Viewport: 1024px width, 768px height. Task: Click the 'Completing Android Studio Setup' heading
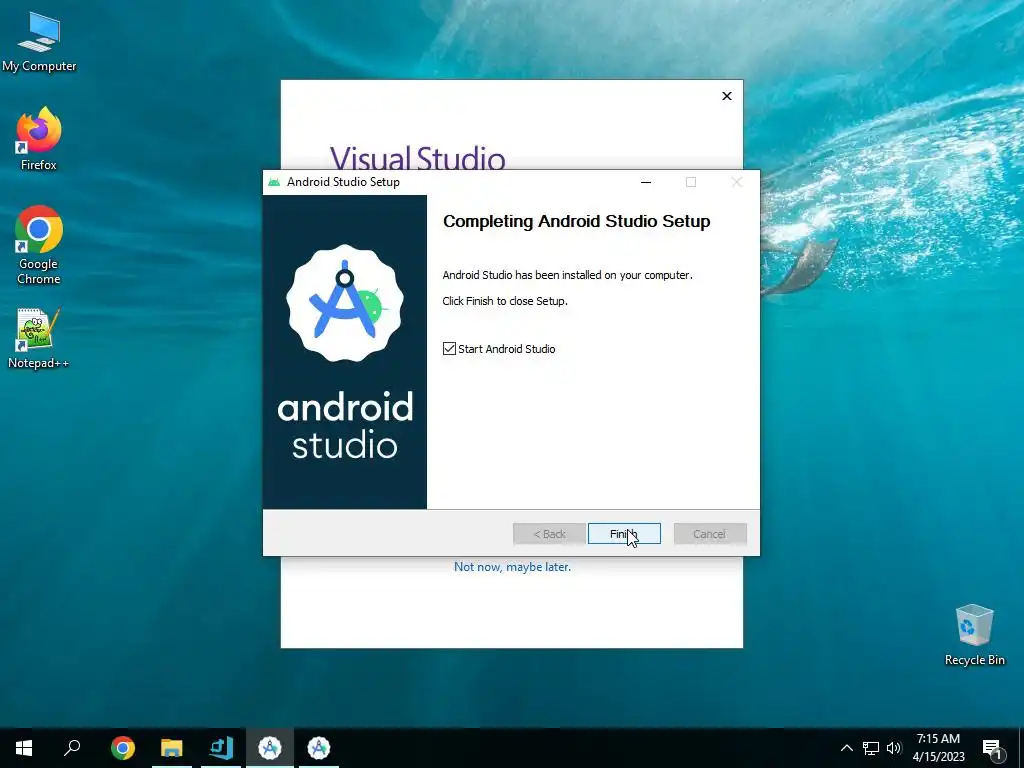(x=577, y=221)
